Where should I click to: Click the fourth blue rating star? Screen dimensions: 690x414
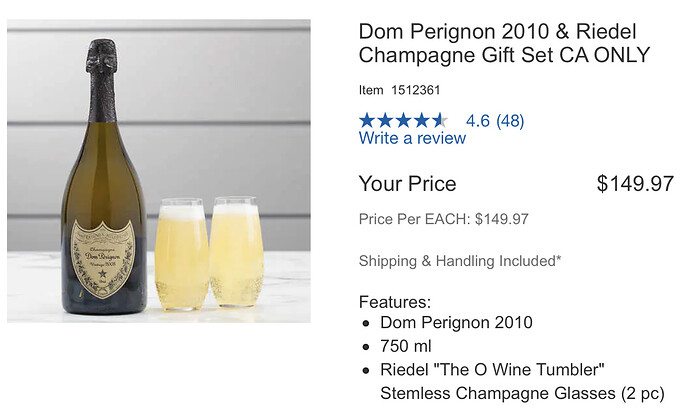(422, 121)
